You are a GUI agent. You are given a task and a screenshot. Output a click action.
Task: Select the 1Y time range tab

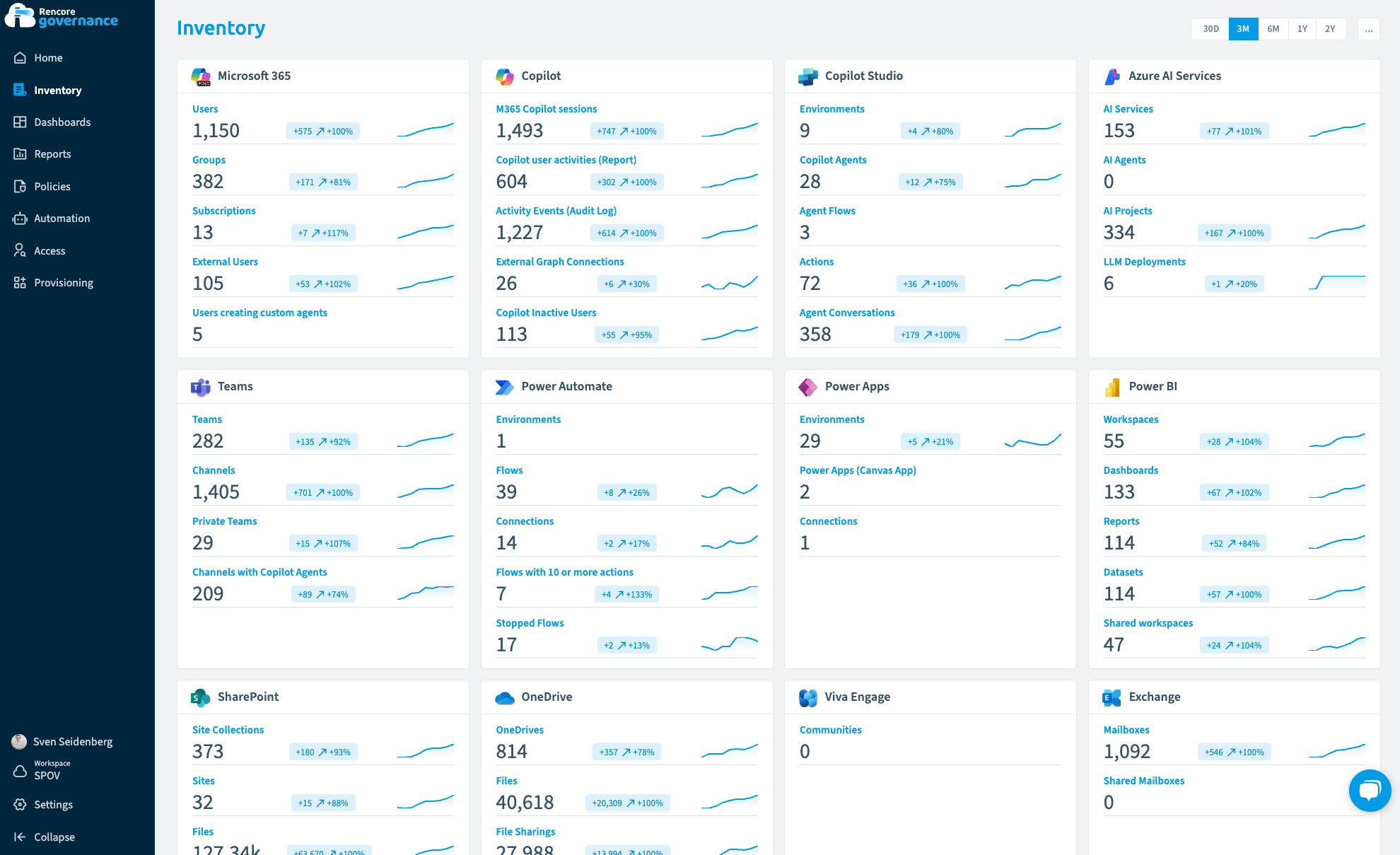tap(1302, 29)
